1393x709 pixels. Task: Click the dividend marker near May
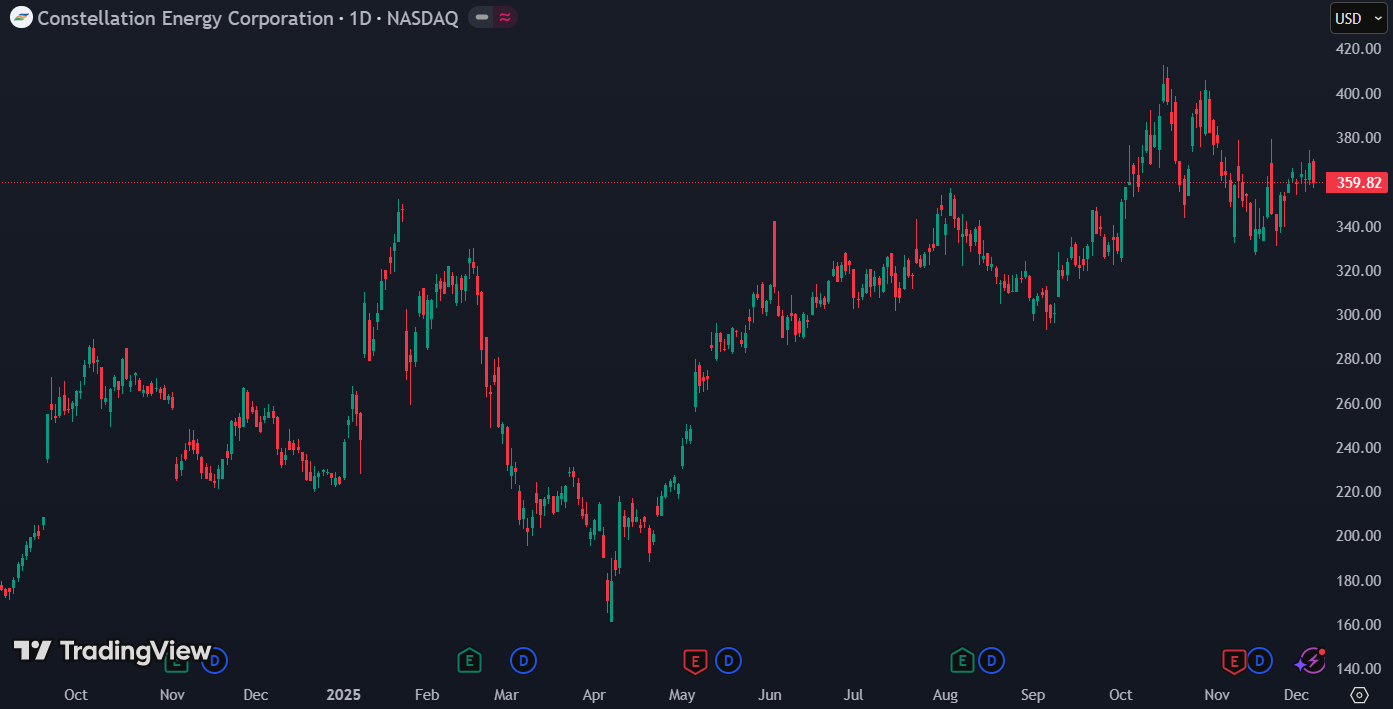[729, 660]
